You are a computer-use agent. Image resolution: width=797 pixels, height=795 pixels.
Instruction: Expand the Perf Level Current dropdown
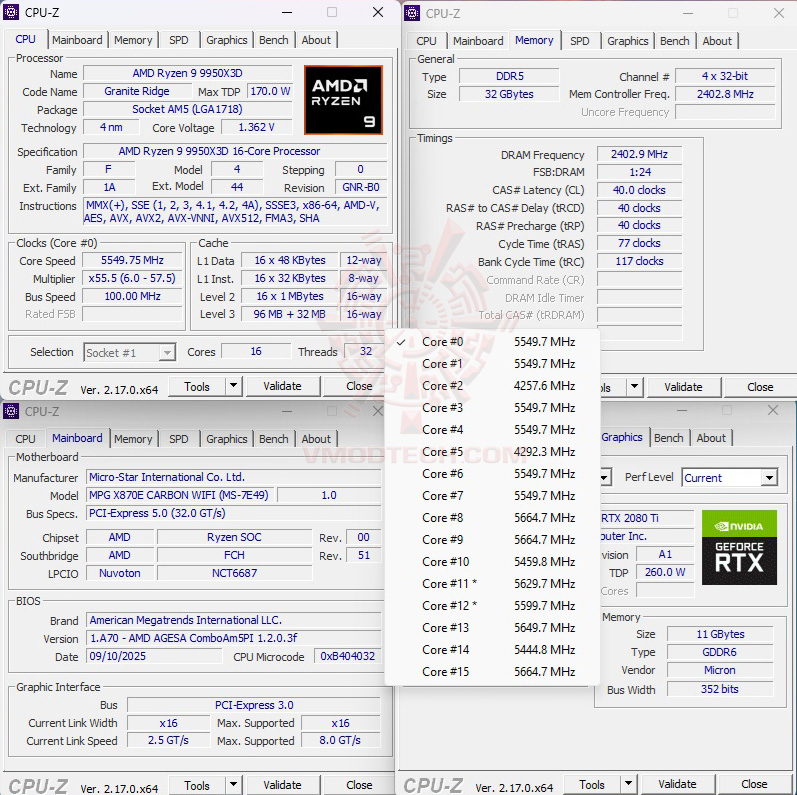point(770,478)
